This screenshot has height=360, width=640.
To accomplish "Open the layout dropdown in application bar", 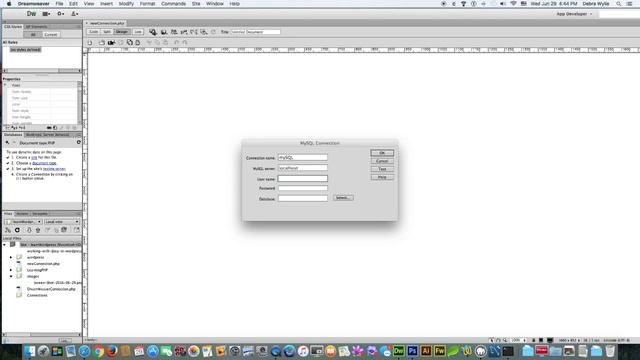I will (47, 14).
